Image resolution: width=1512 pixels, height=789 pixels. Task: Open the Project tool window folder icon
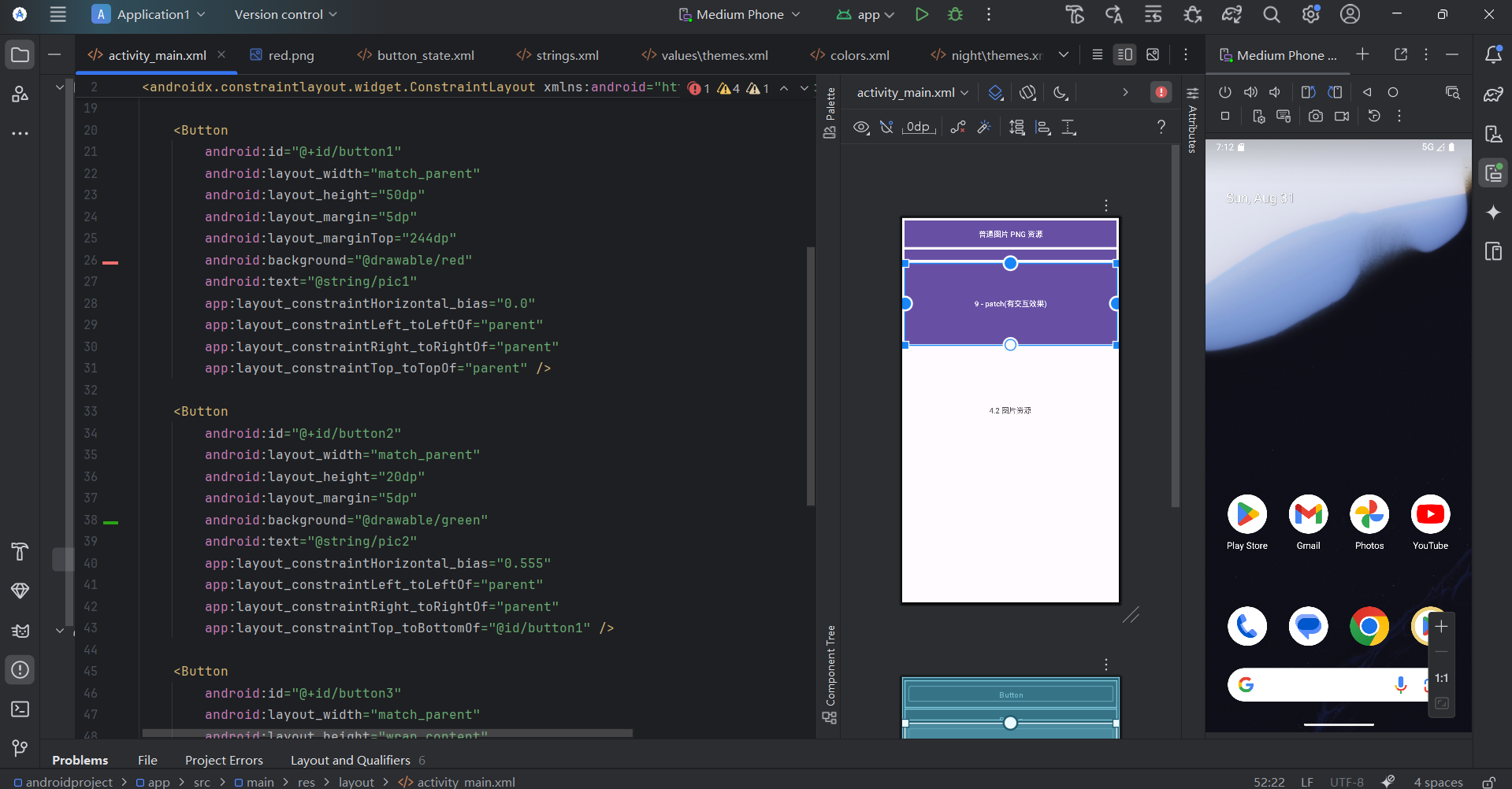point(20,55)
